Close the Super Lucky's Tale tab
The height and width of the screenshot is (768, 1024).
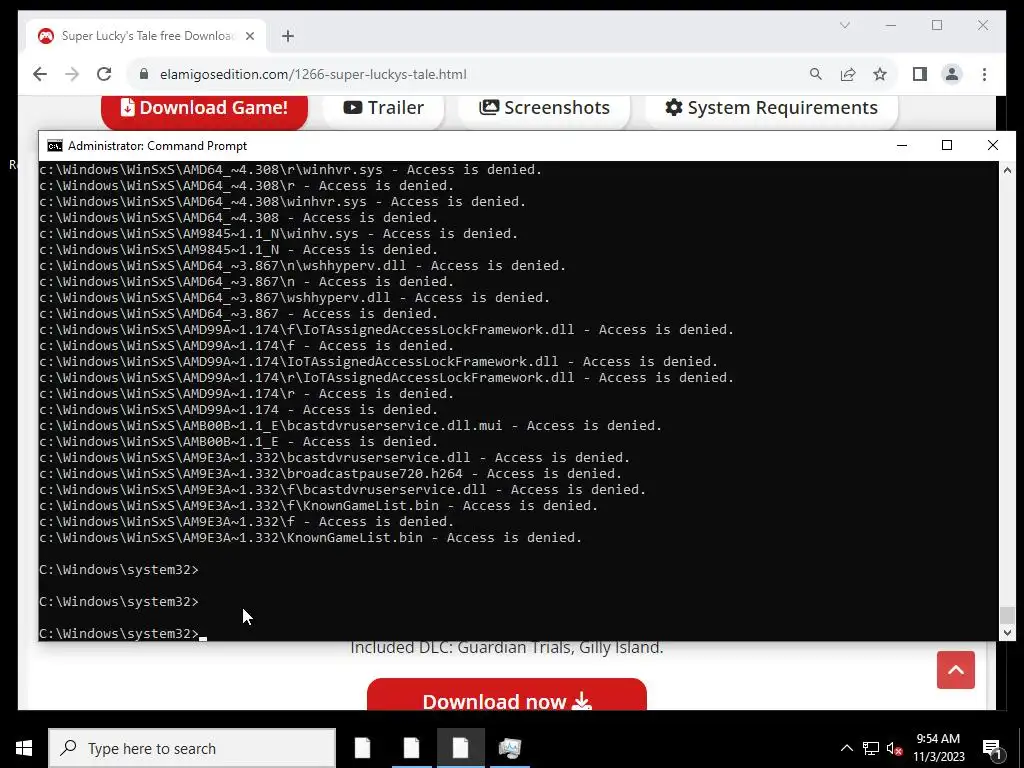click(x=249, y=36)
